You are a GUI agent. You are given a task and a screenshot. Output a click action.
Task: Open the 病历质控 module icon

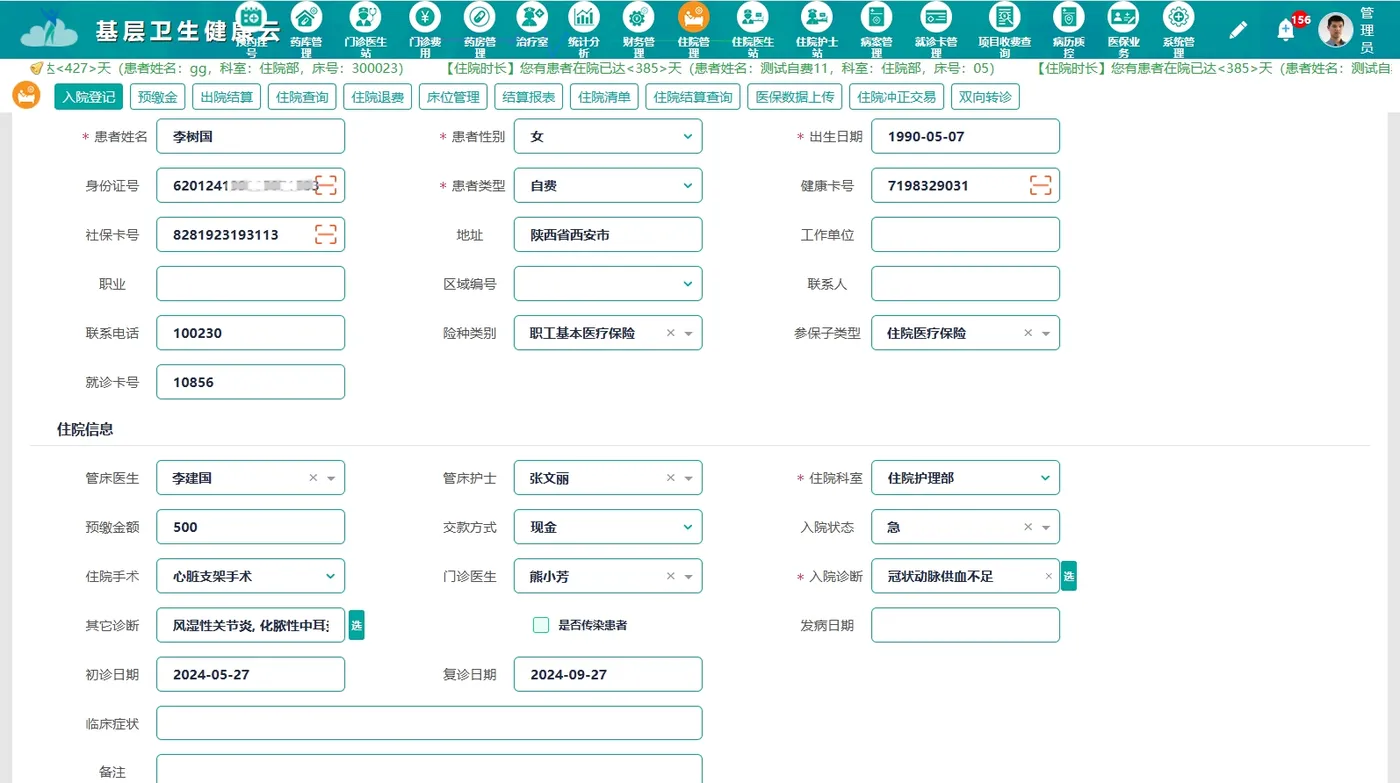tap(1069, 17)
